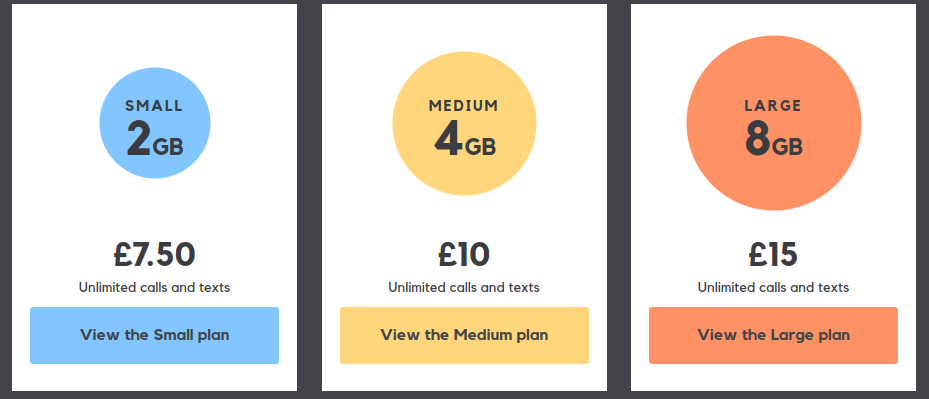Select the £7.50 price text
This screenshot has height=399, width=929.
click(155, 254)
